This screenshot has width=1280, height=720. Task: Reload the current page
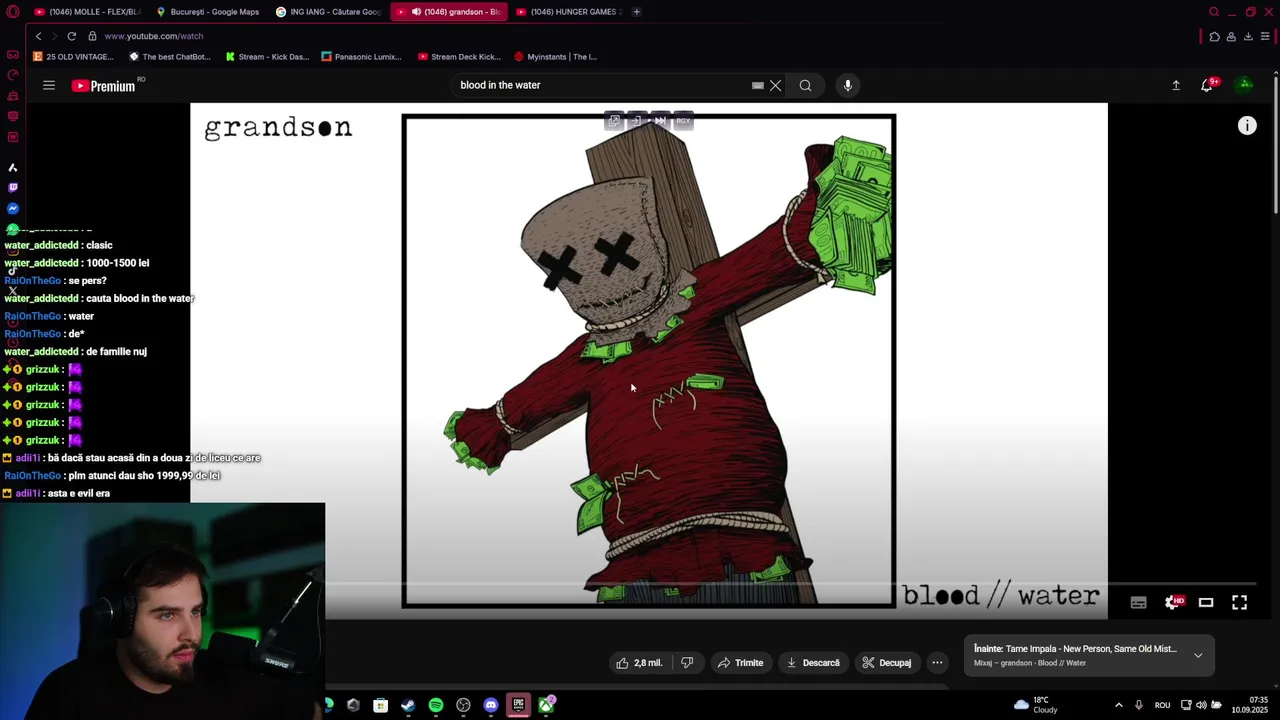[71, 36]
